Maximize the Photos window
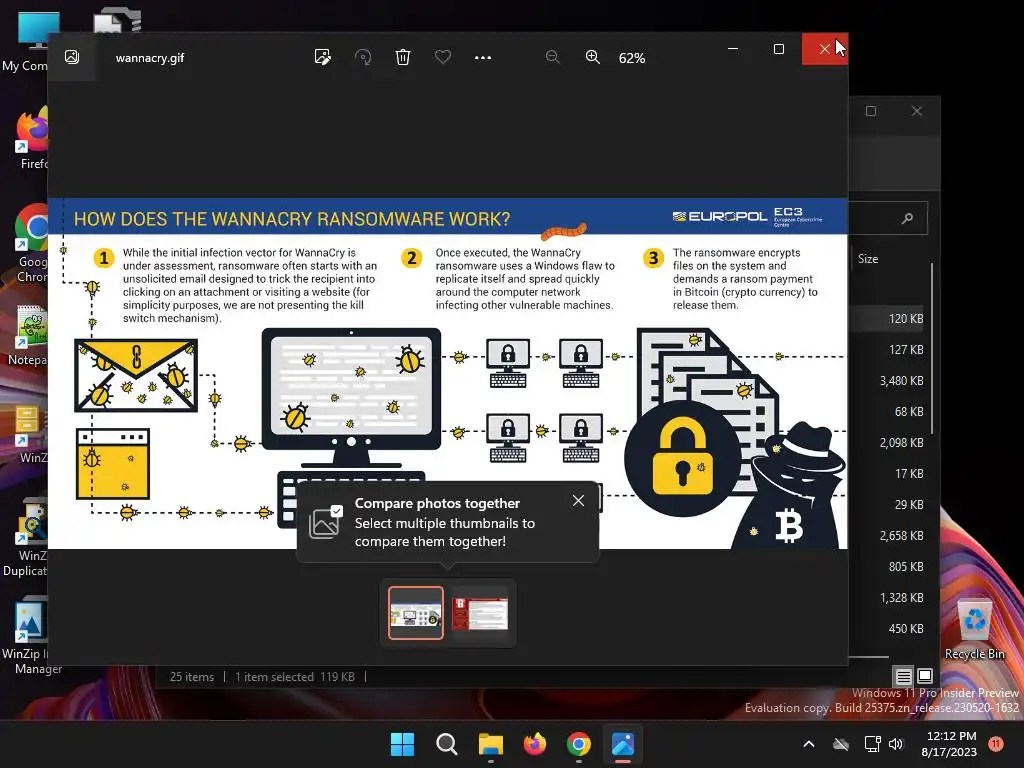Viewport: 1024px width, 768px height. (778, 49)
